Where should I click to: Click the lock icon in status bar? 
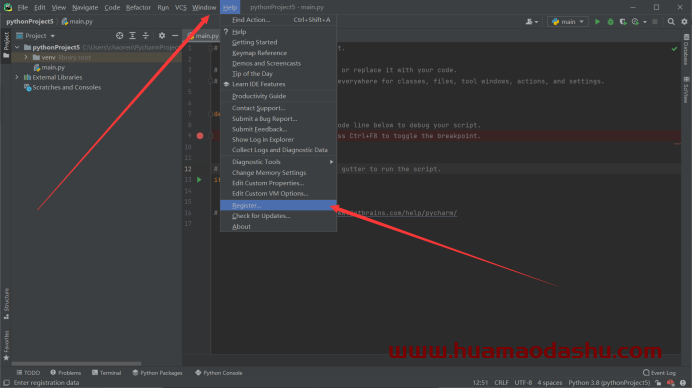click(658, 383)
